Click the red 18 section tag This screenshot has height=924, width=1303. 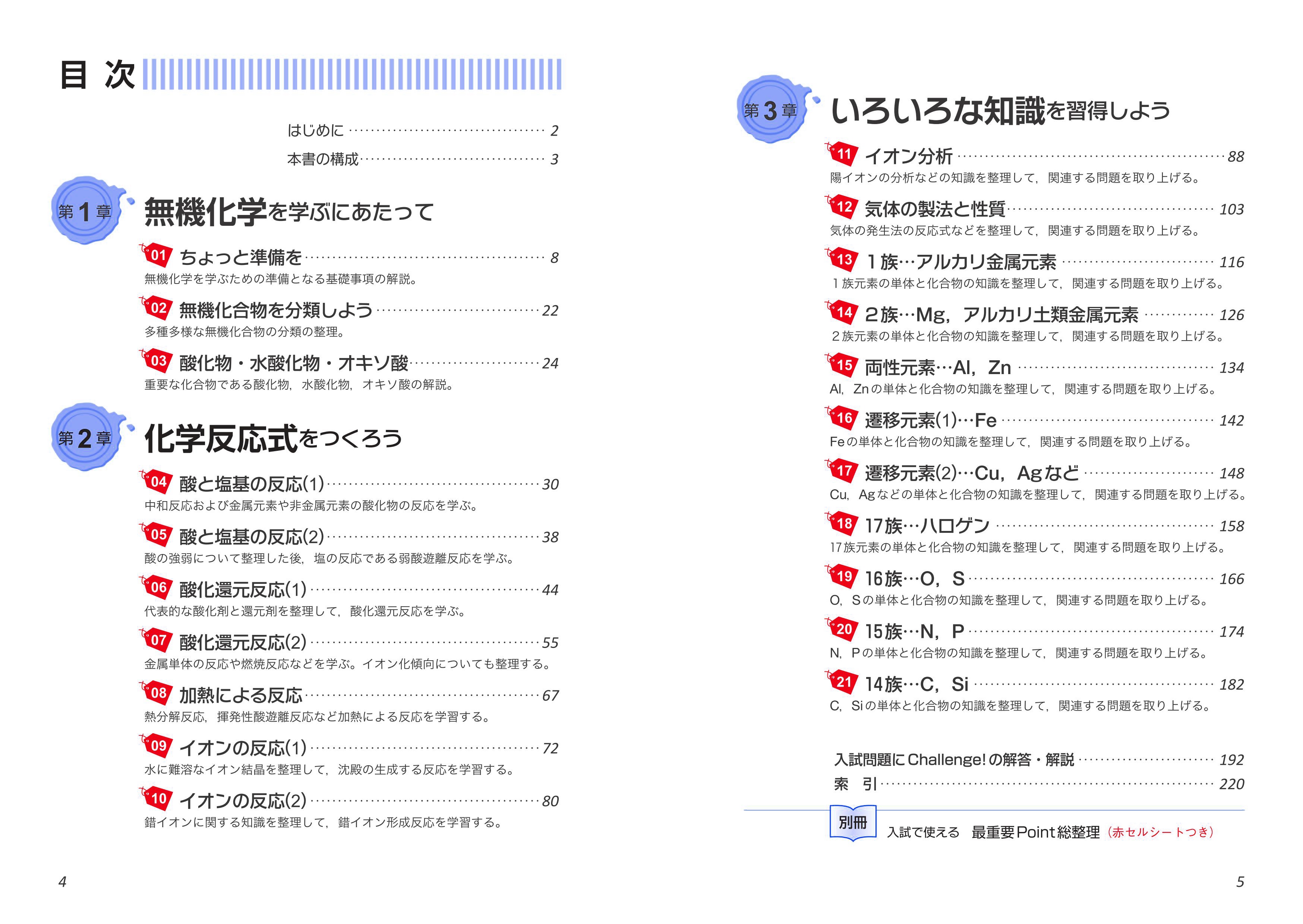point(842,523)
